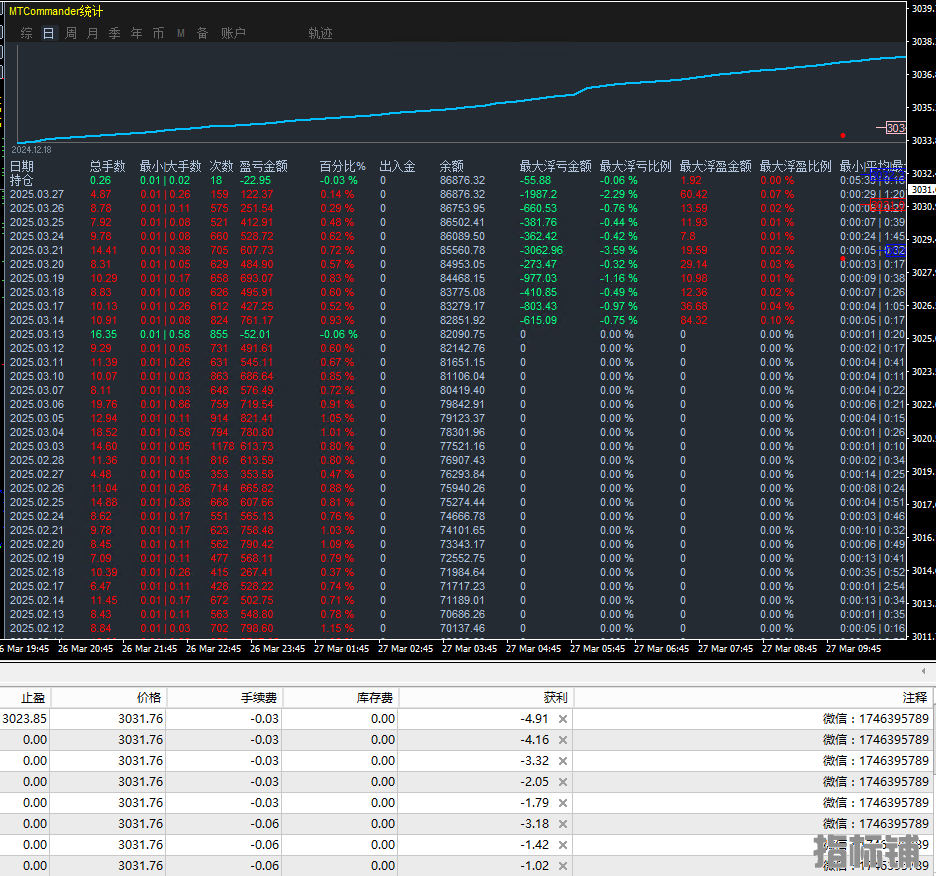
Task: Select the 2025.03.13 loss day row
Action: click(457, 334)
